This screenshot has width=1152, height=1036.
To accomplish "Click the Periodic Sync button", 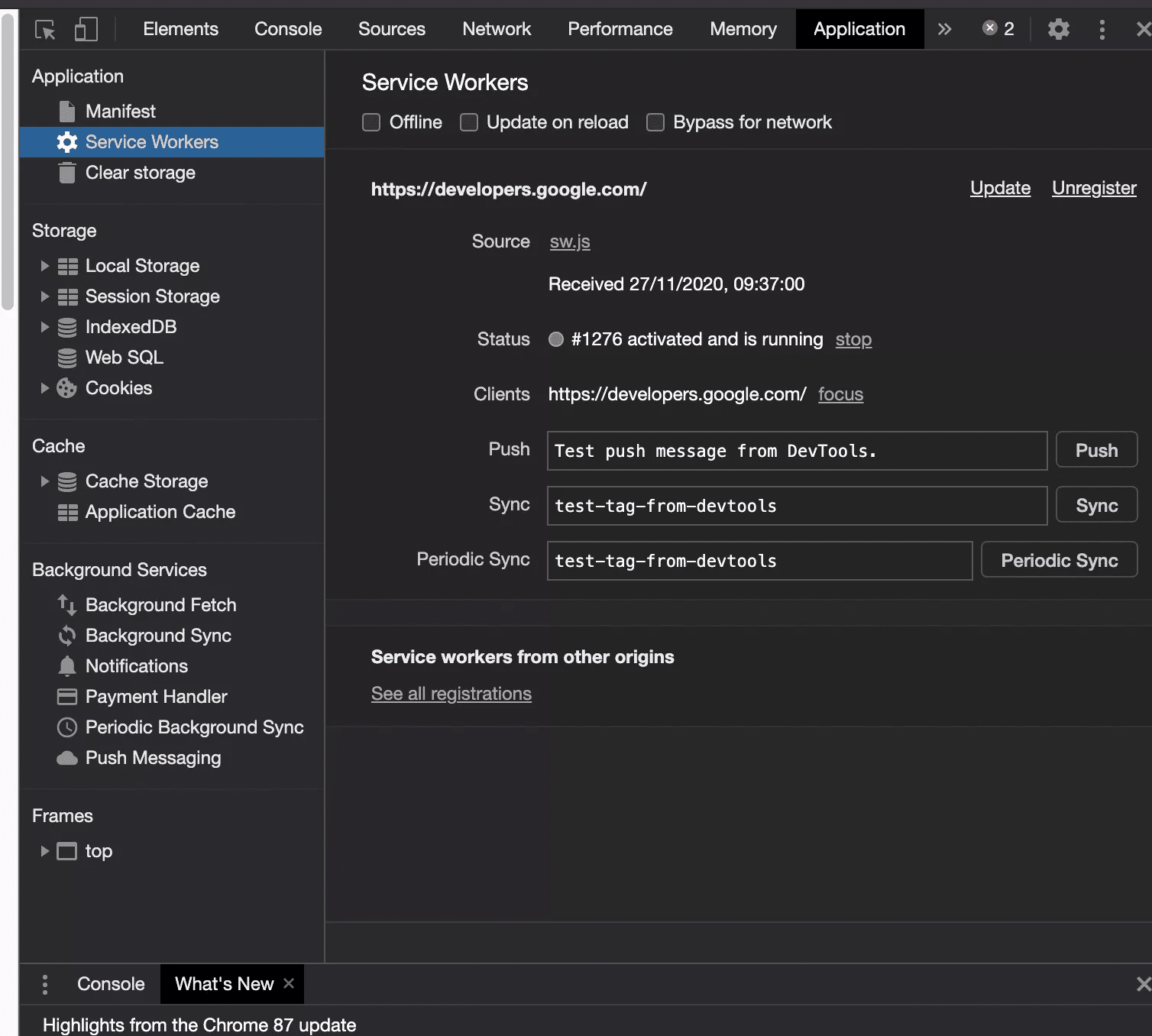I will coord(1059,560).
